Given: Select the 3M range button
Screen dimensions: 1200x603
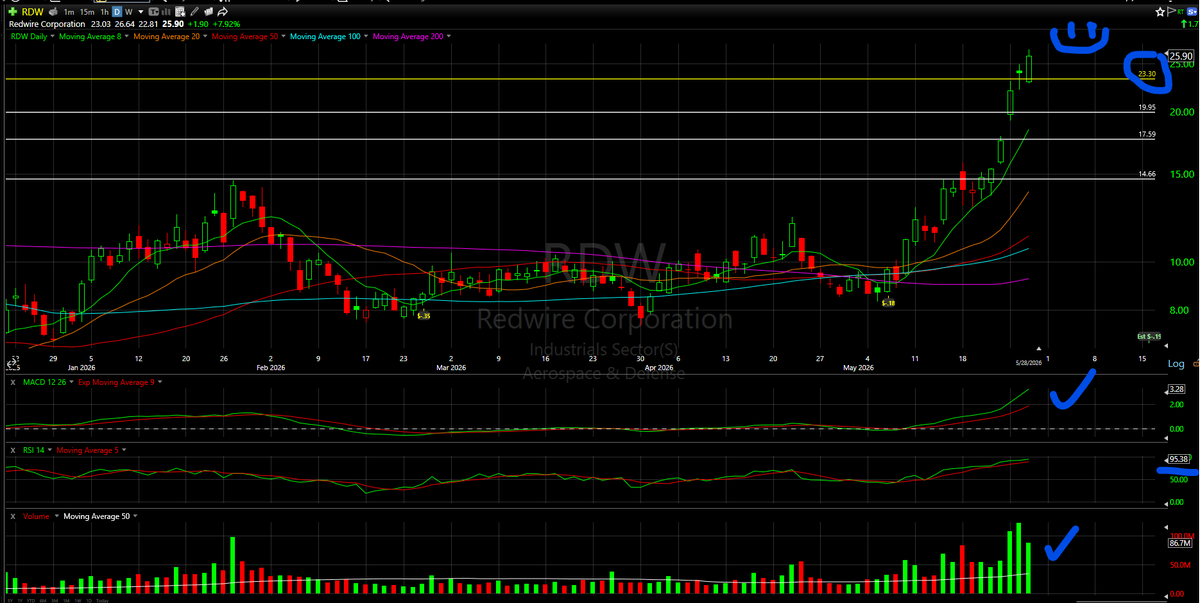Looking at the screenshot, I should (x=55, y=600).
